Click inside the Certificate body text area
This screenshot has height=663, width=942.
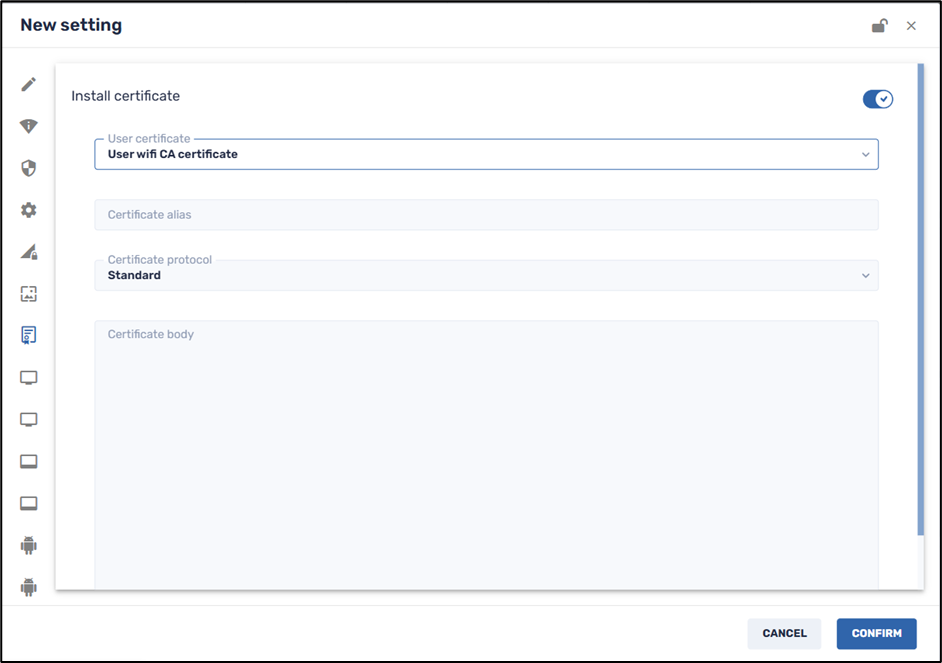coord(486,450)
